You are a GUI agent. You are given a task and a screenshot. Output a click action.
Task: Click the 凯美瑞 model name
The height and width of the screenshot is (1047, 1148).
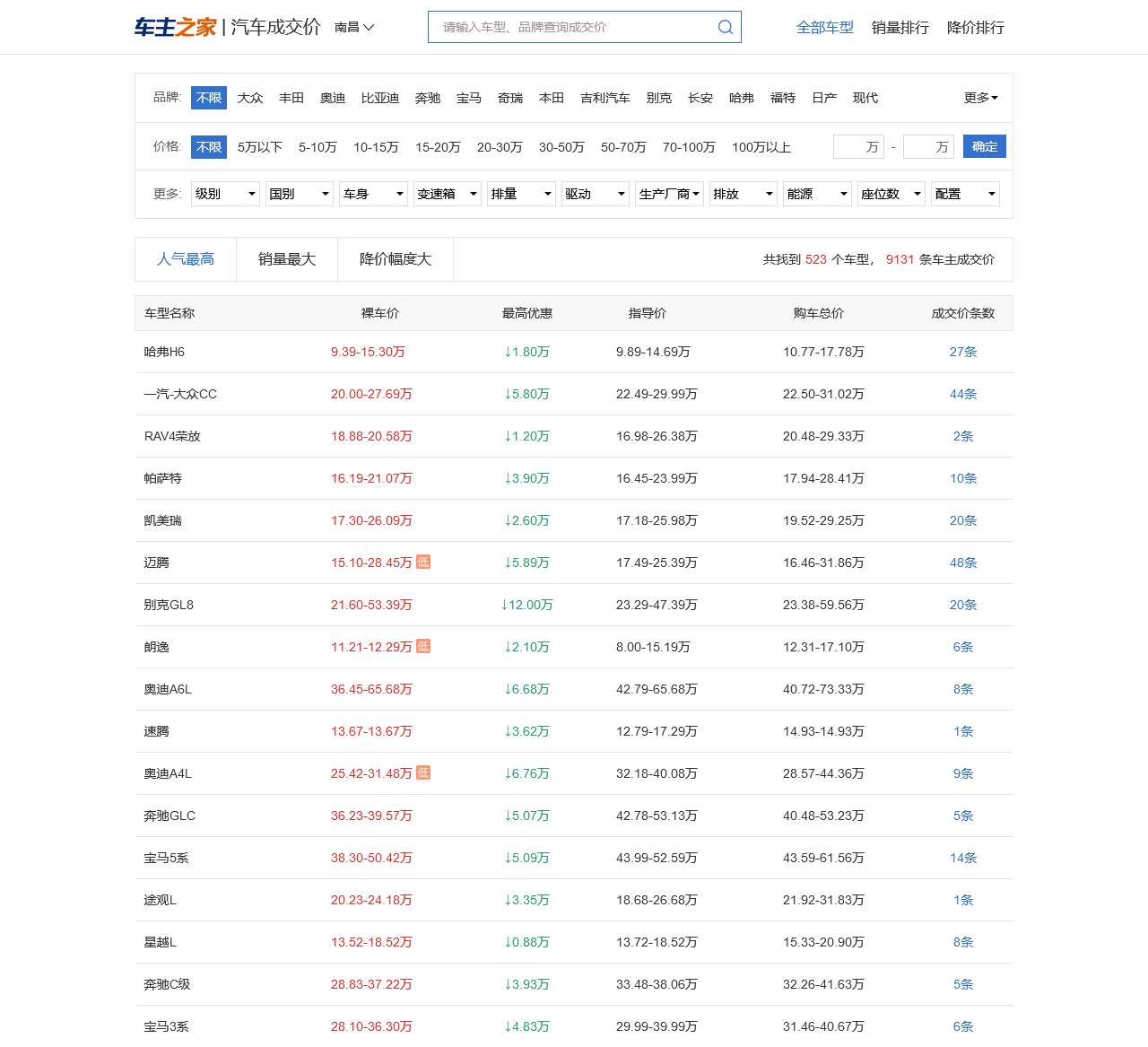coord(162,520)
